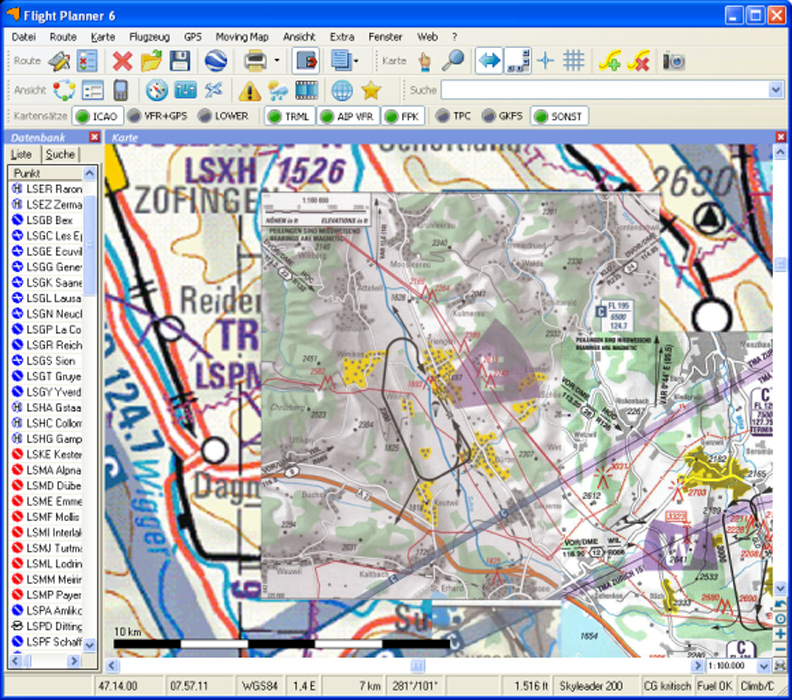Toggle the grid icon
The width and height of the screenshot is (792, 700).
click(574, 61)
